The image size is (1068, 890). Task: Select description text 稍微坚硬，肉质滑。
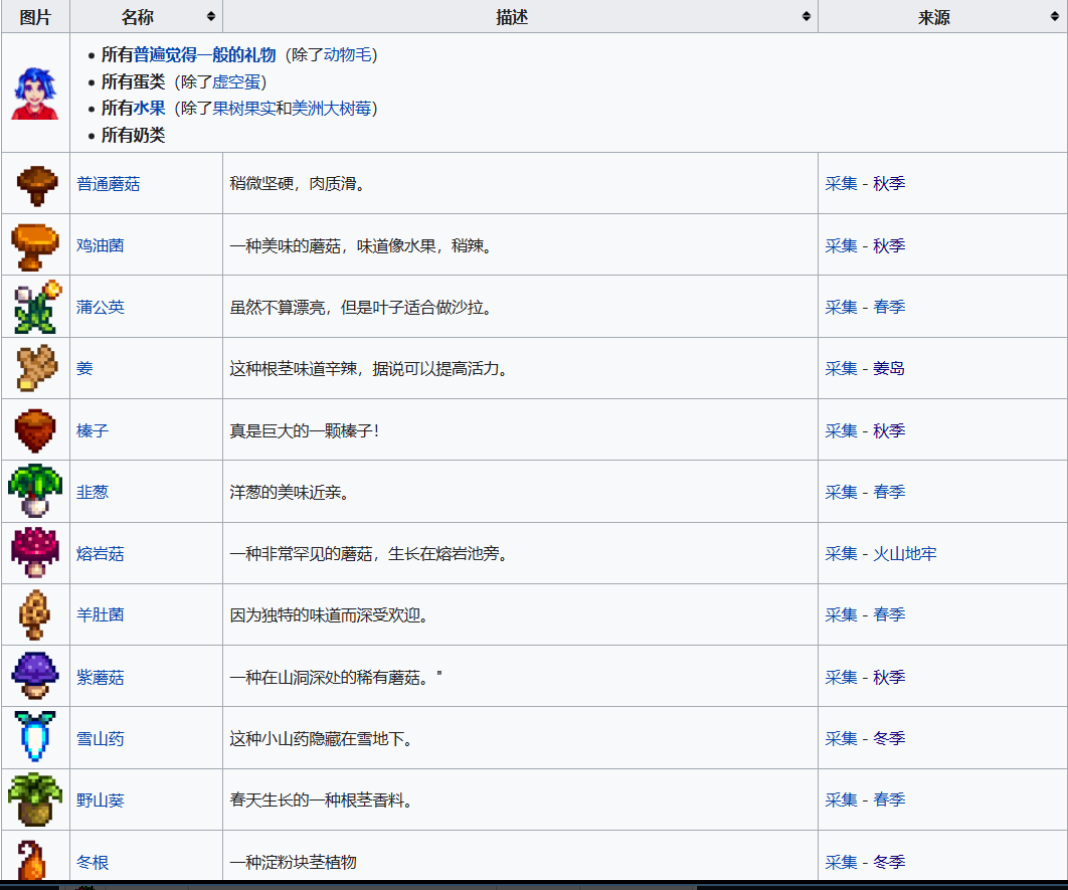click(297, 184)
